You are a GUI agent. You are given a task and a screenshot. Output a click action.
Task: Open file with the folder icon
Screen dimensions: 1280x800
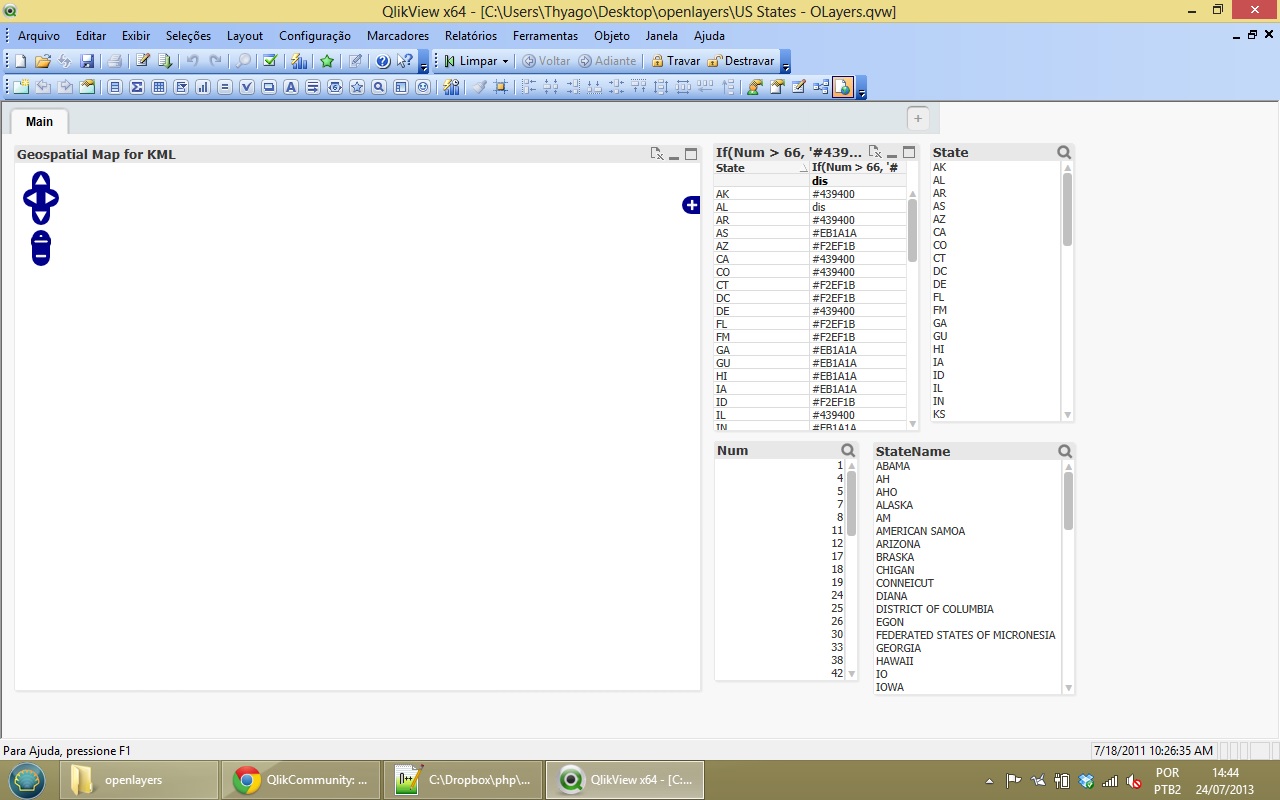42,61
